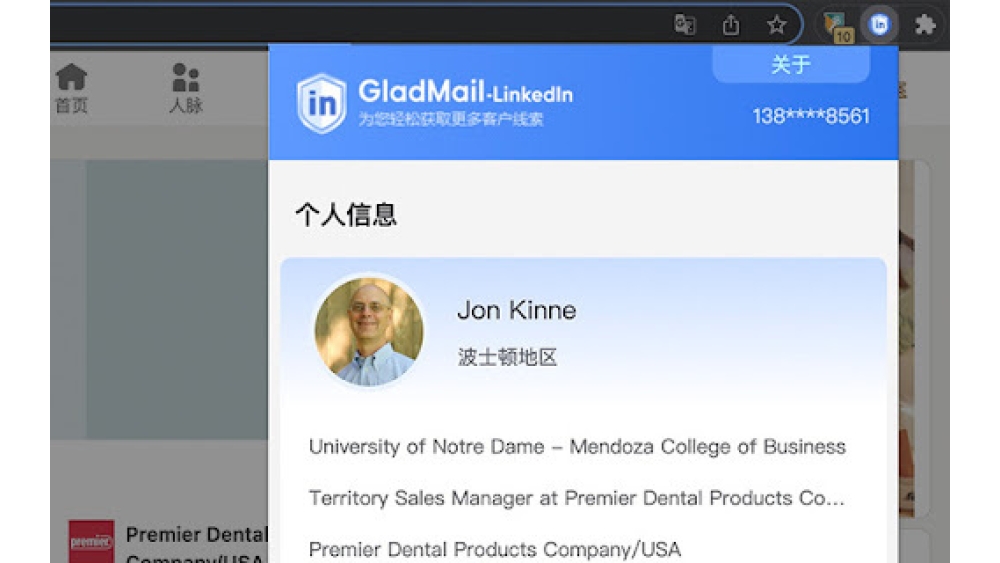1000x563 pixels.
Task: Click Territory Sales Manager job title line
Action: (577, 497)
